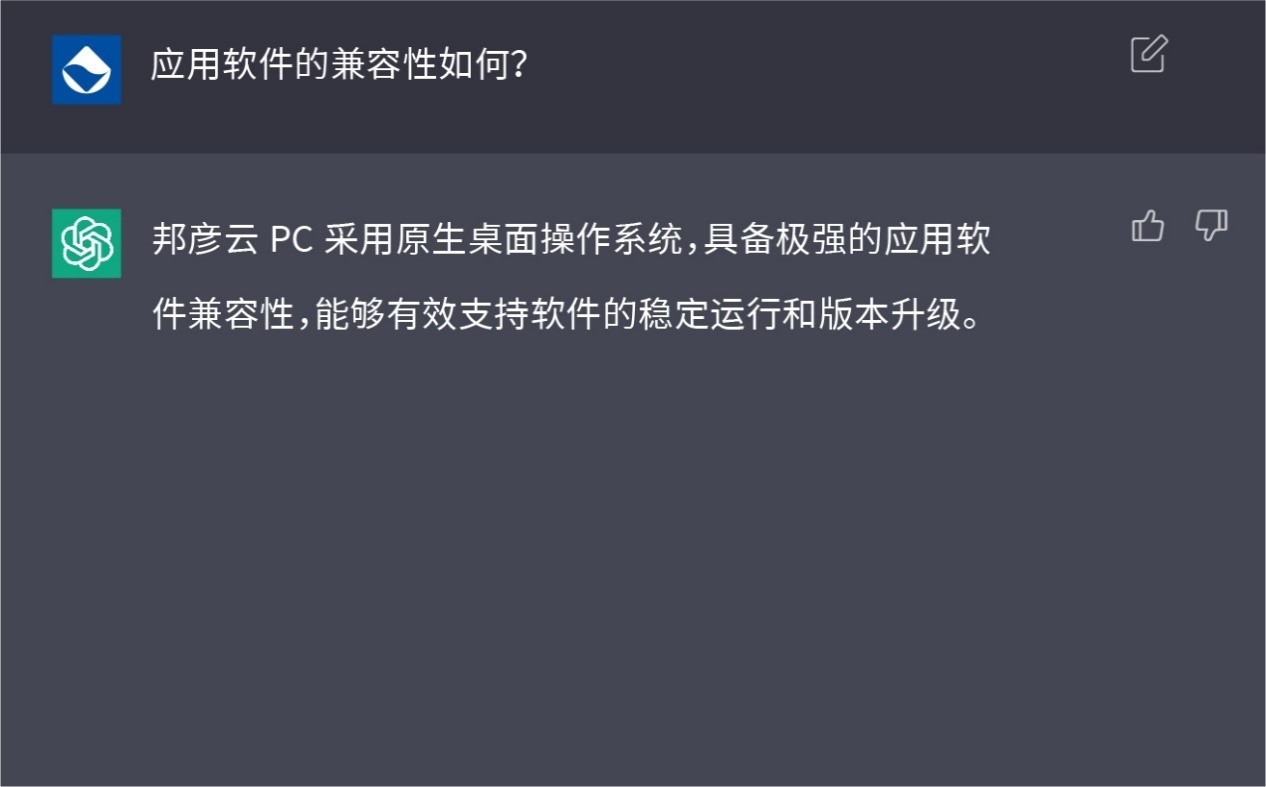Click the user question "应用软件的兼容性如何?"

pos(339,67)
